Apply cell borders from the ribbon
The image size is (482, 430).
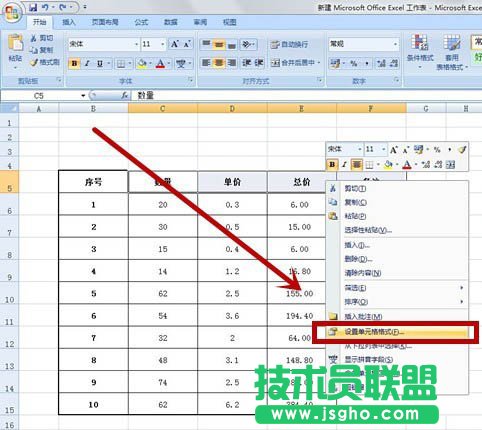(x=121, y=63)
